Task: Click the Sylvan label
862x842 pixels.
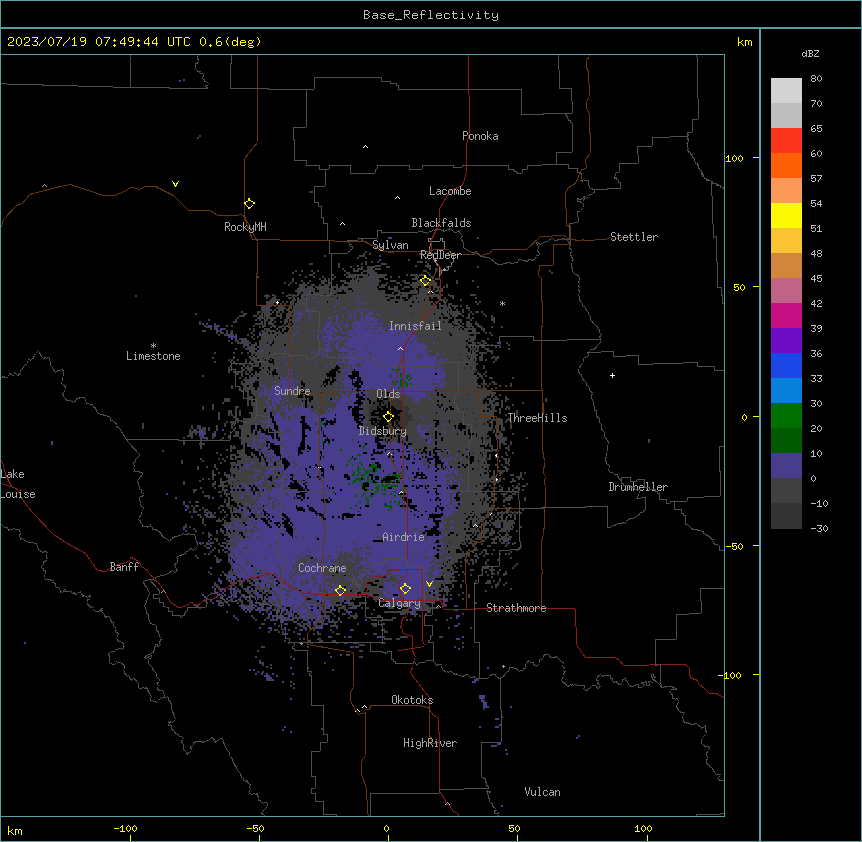Action: coord(390,245)
